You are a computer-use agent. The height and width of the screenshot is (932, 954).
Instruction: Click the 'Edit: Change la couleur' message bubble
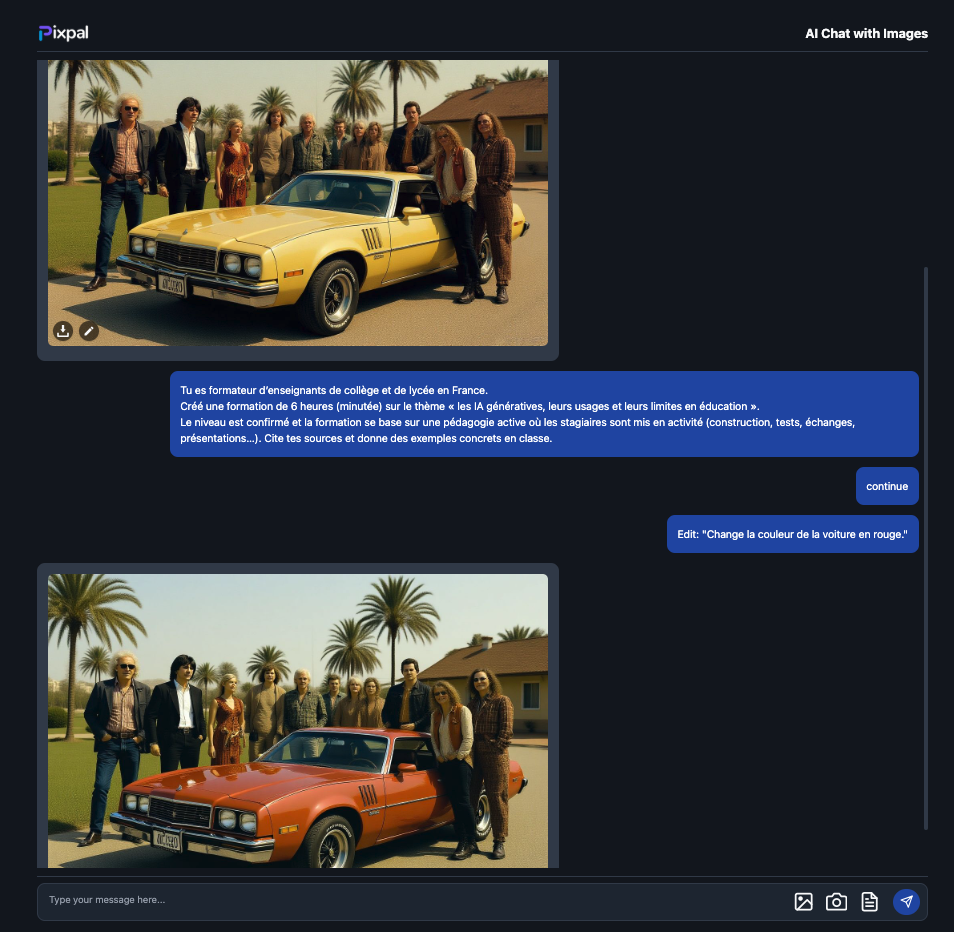792,535
